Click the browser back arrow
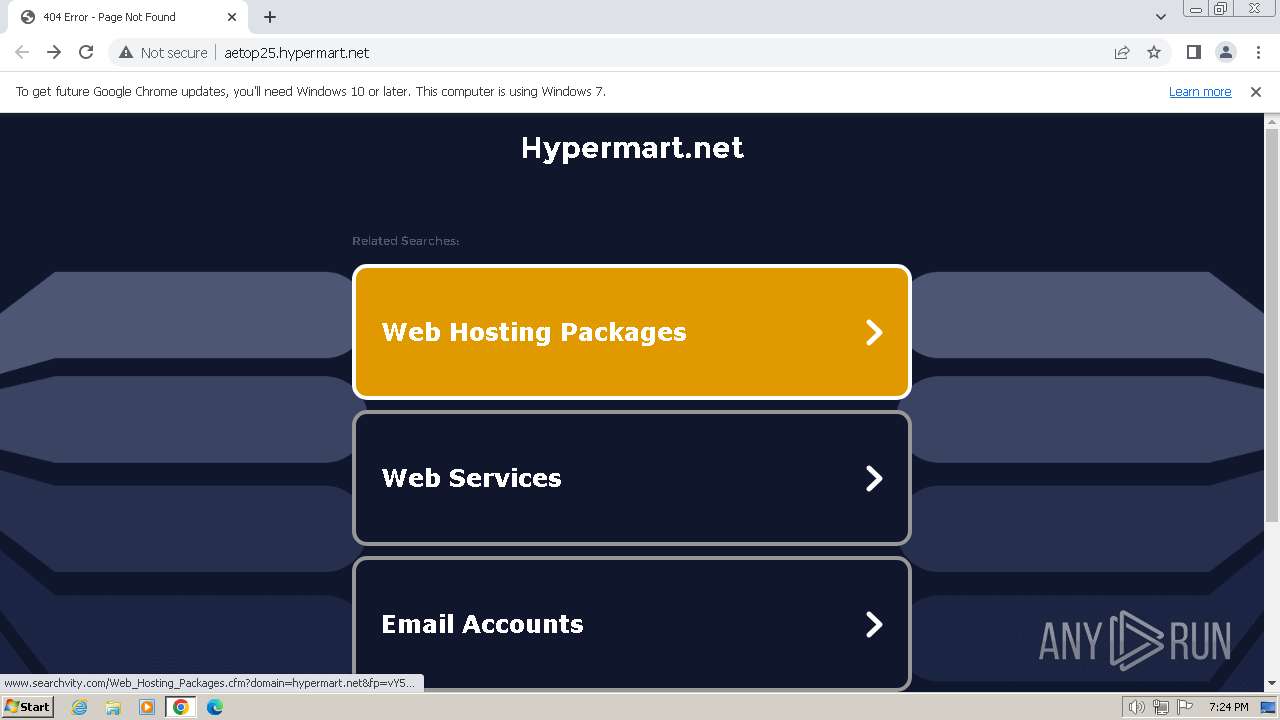The image size is (1280, 720). [x=22, y=53]
